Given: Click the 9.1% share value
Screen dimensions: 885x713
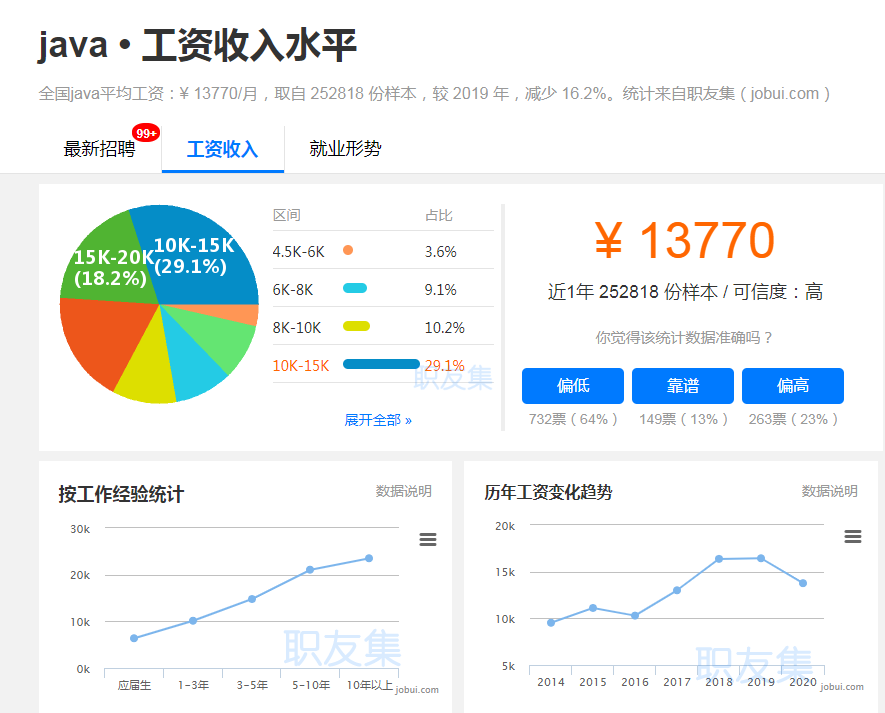Looking at the screenshot, I should (441, 290).
